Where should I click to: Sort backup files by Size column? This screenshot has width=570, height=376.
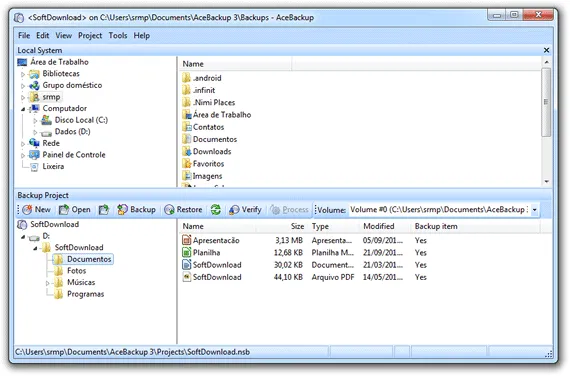281,226
